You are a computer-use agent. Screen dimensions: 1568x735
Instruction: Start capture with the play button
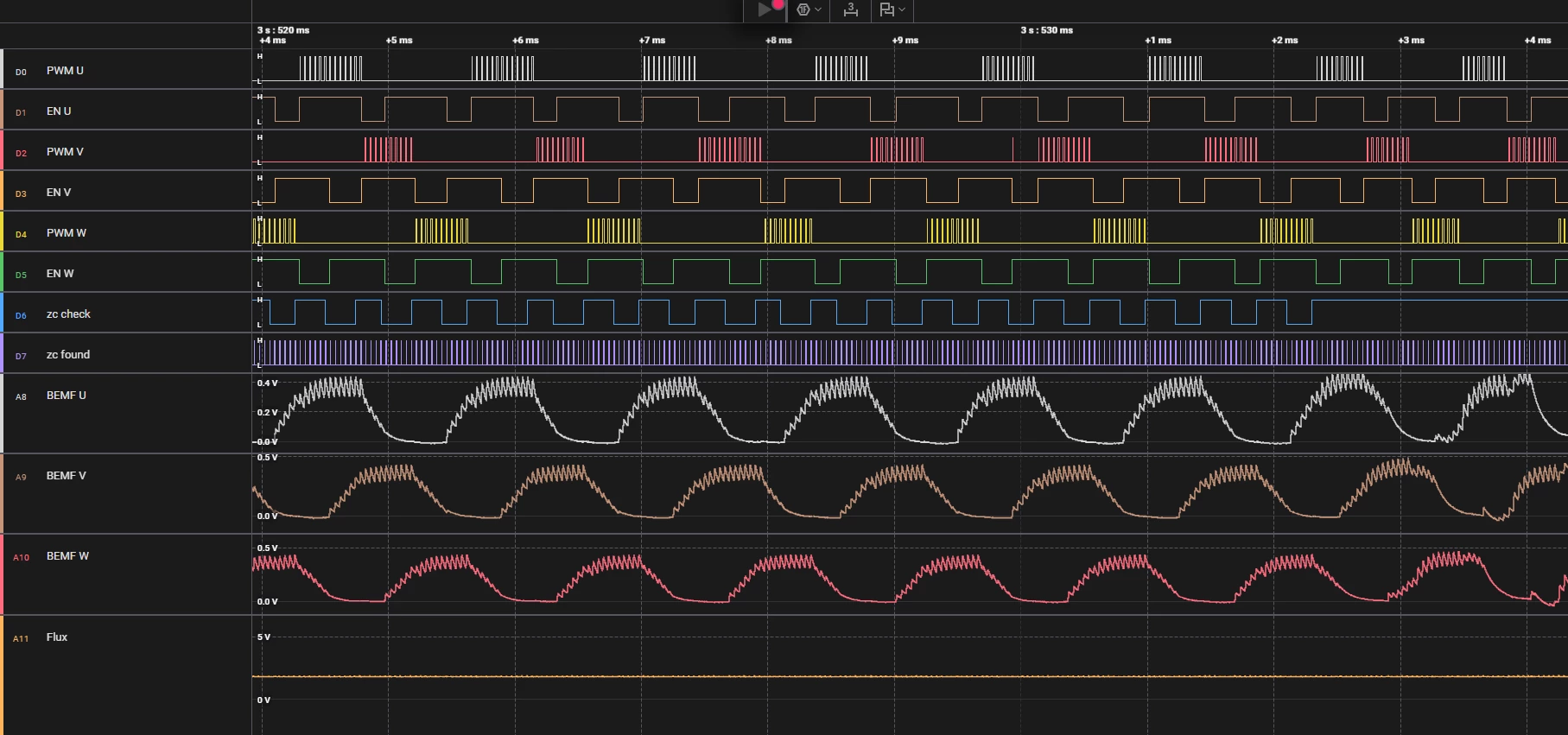(765, 10)
